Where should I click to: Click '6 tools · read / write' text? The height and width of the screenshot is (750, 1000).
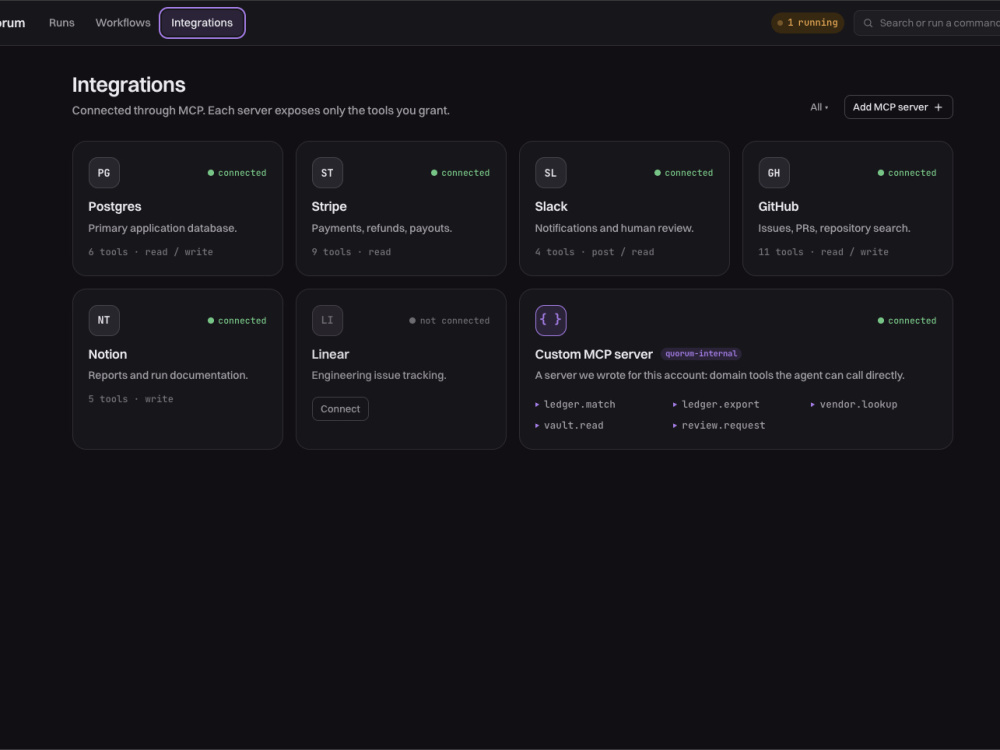[x=151, y=252]
